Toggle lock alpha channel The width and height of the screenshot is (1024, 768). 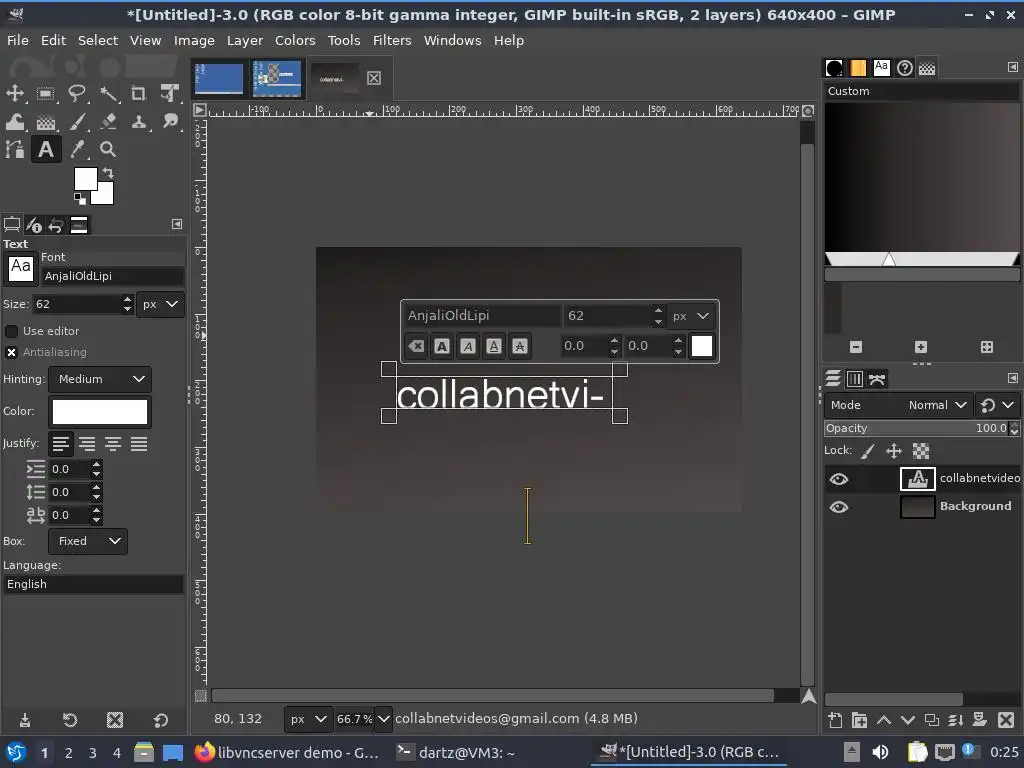click(x=921, y=451)
